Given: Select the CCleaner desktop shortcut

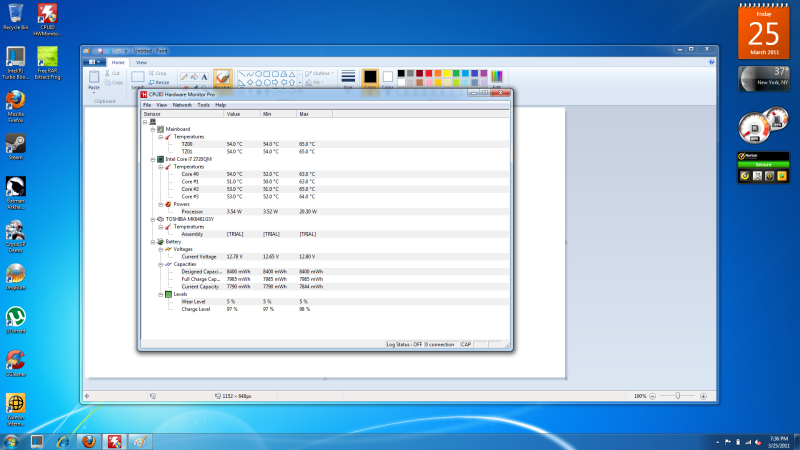Looking at the screenshot, I should pos(15,363).
